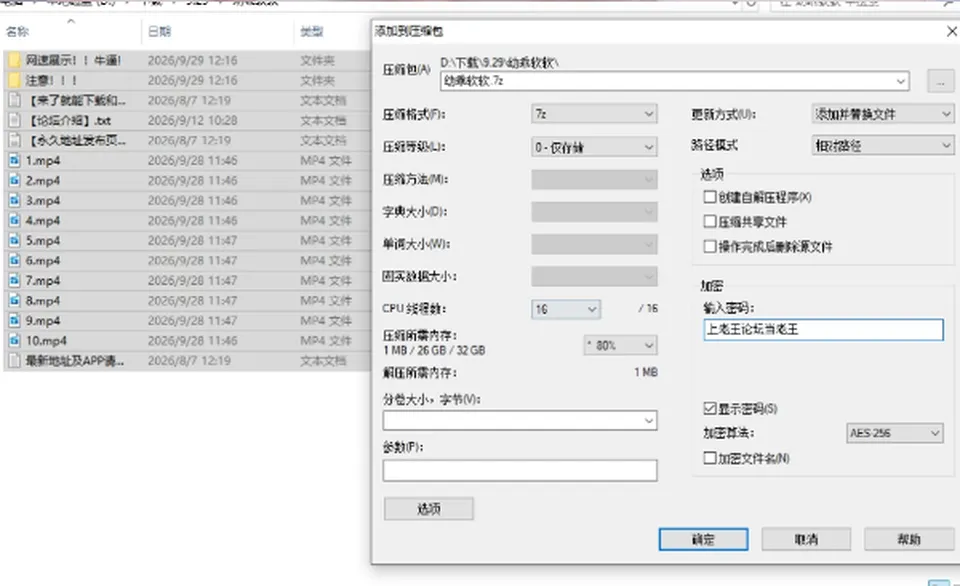
Task: Click the video file icon of 8.mp4
Action: pyautogui.click(x=15, y=301)
